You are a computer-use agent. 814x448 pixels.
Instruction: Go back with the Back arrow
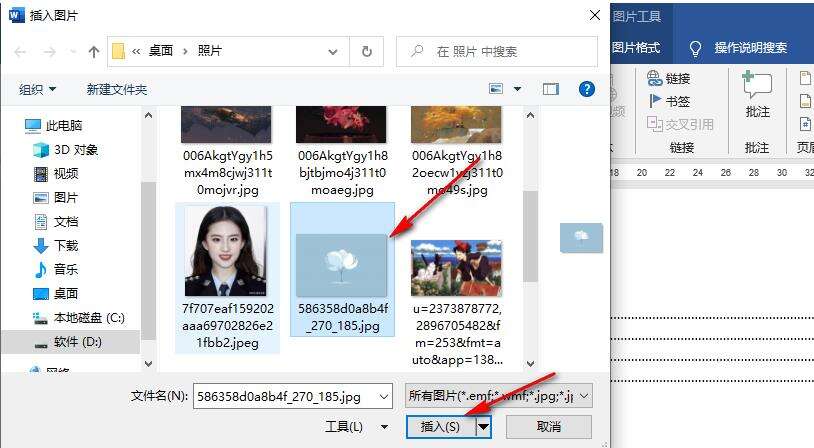pos(20,52)
